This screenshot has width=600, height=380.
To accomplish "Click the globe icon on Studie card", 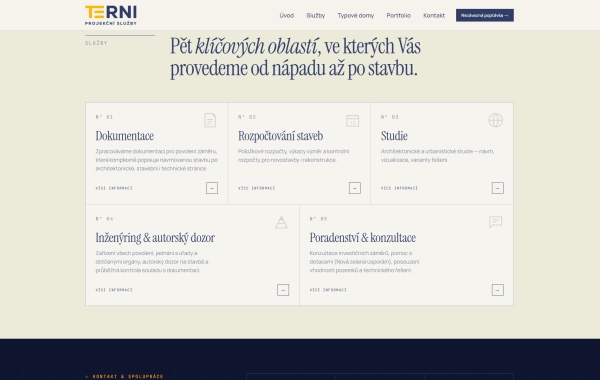I will point(496,120).
